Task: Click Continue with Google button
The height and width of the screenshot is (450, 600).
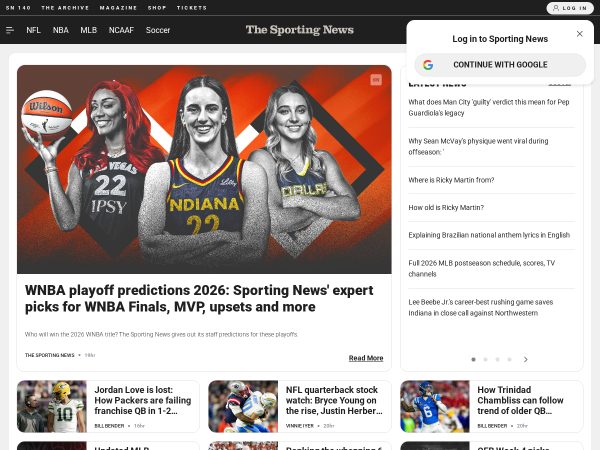Action: pyautogui.click(x=500, y=65)
